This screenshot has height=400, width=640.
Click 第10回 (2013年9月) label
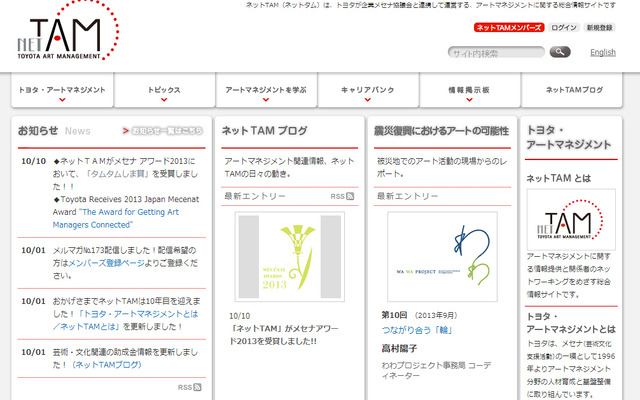point(419,315)
